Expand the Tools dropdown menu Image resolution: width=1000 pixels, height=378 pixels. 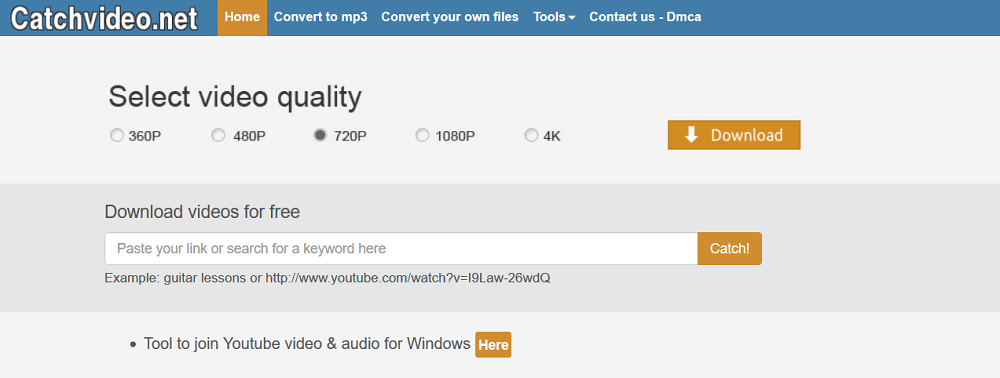[554, 17]
